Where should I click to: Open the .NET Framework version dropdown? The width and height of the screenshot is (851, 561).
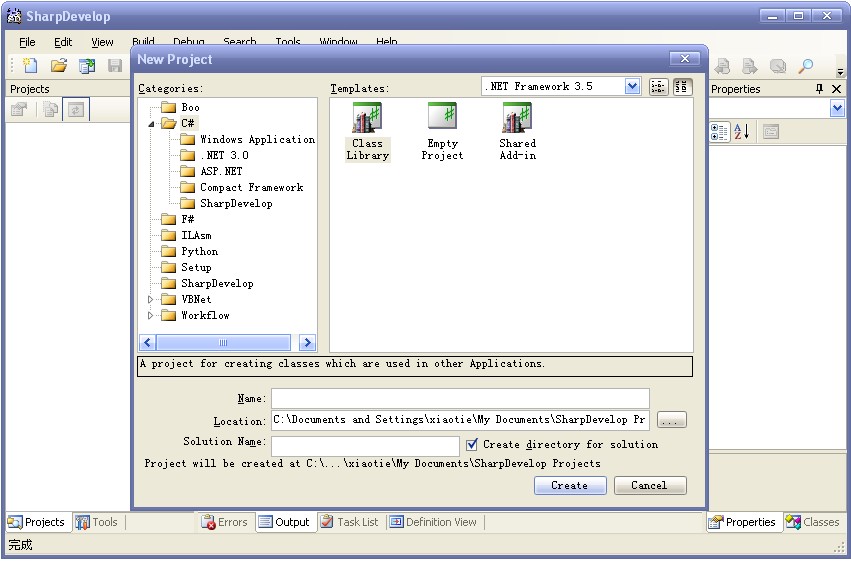click(632, 87)
